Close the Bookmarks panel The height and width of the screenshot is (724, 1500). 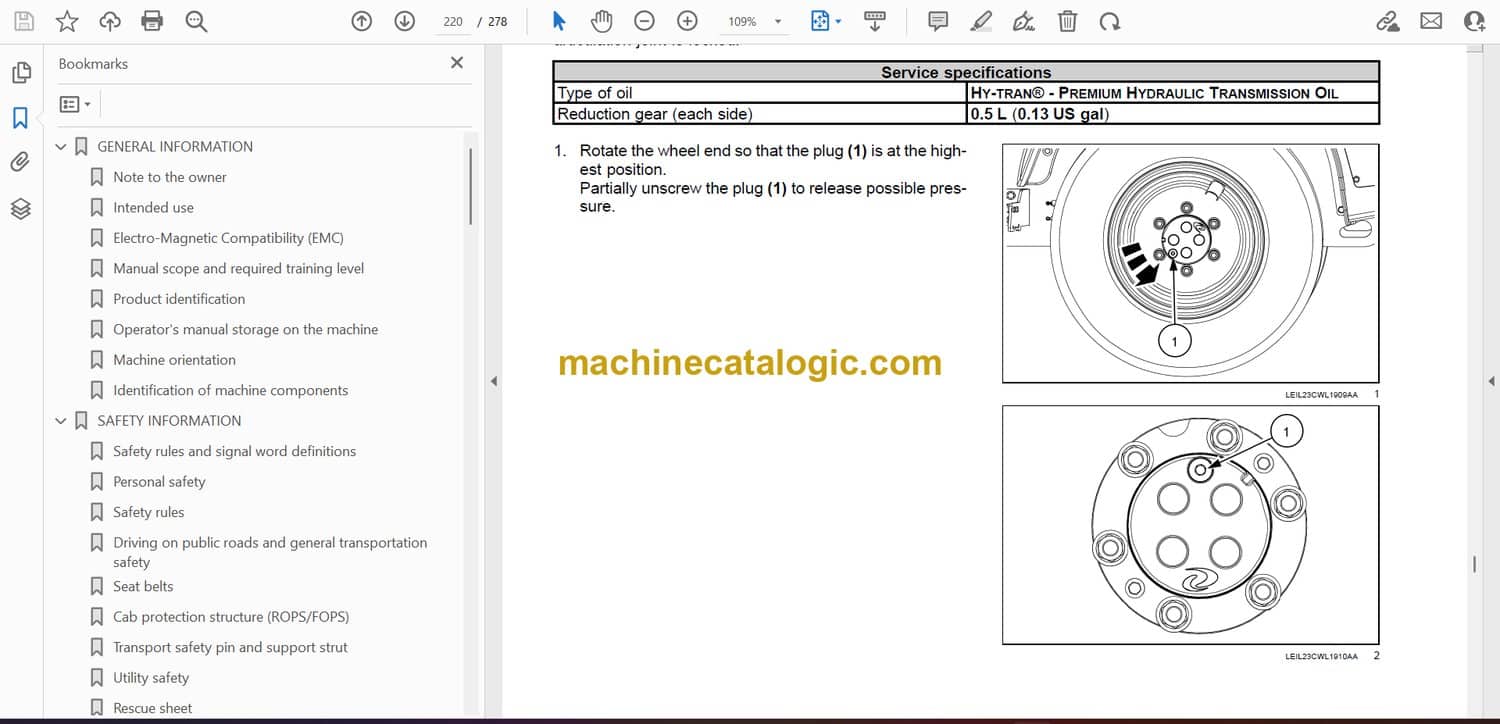click(x=457, y=63)
